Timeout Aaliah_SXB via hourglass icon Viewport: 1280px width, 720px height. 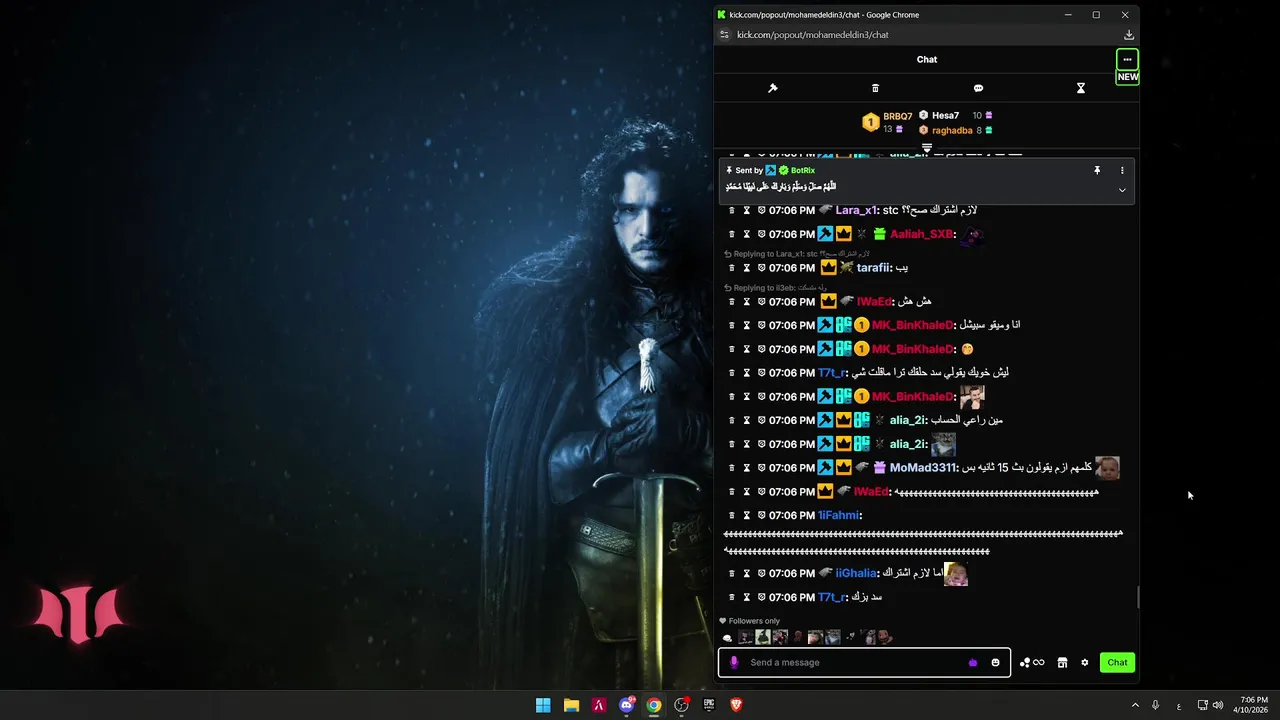746,234
